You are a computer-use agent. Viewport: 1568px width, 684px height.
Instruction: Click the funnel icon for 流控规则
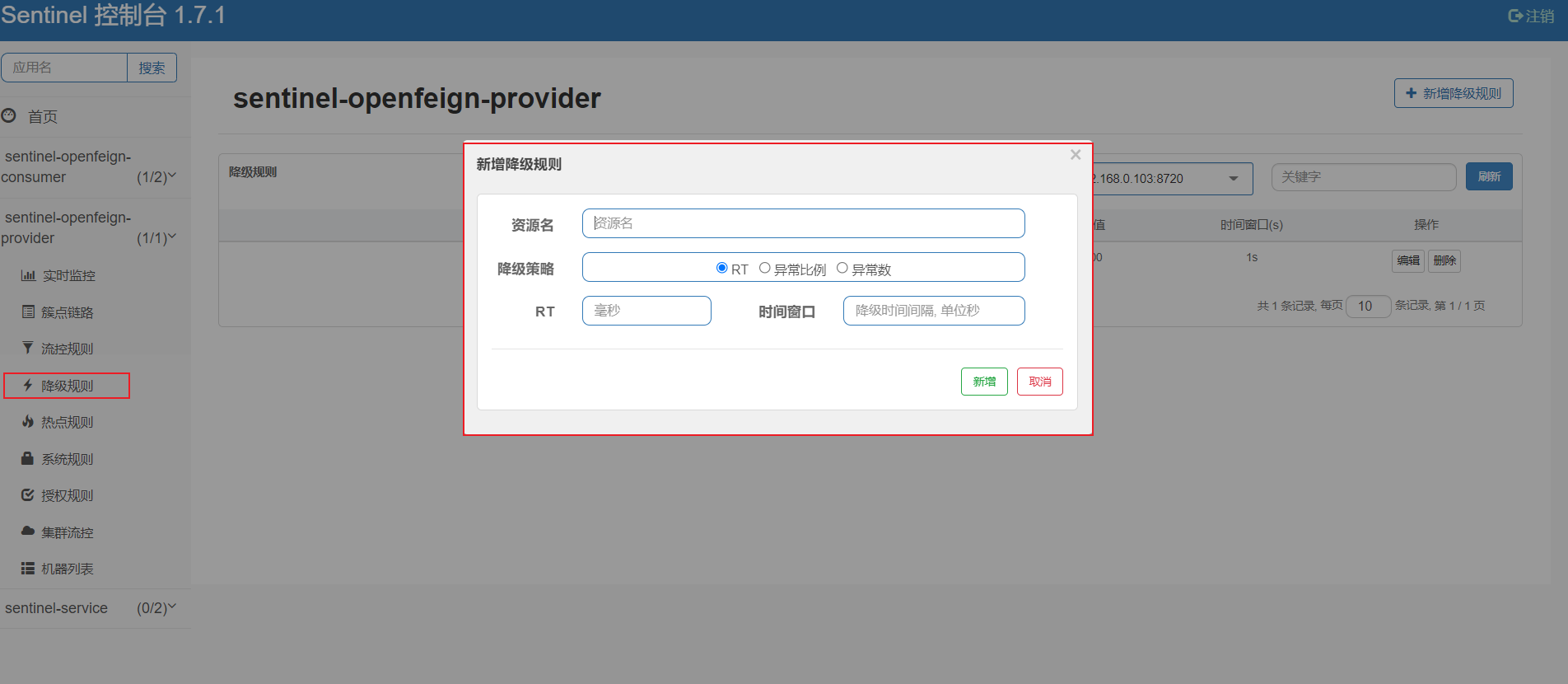click(x=28, y=349)
